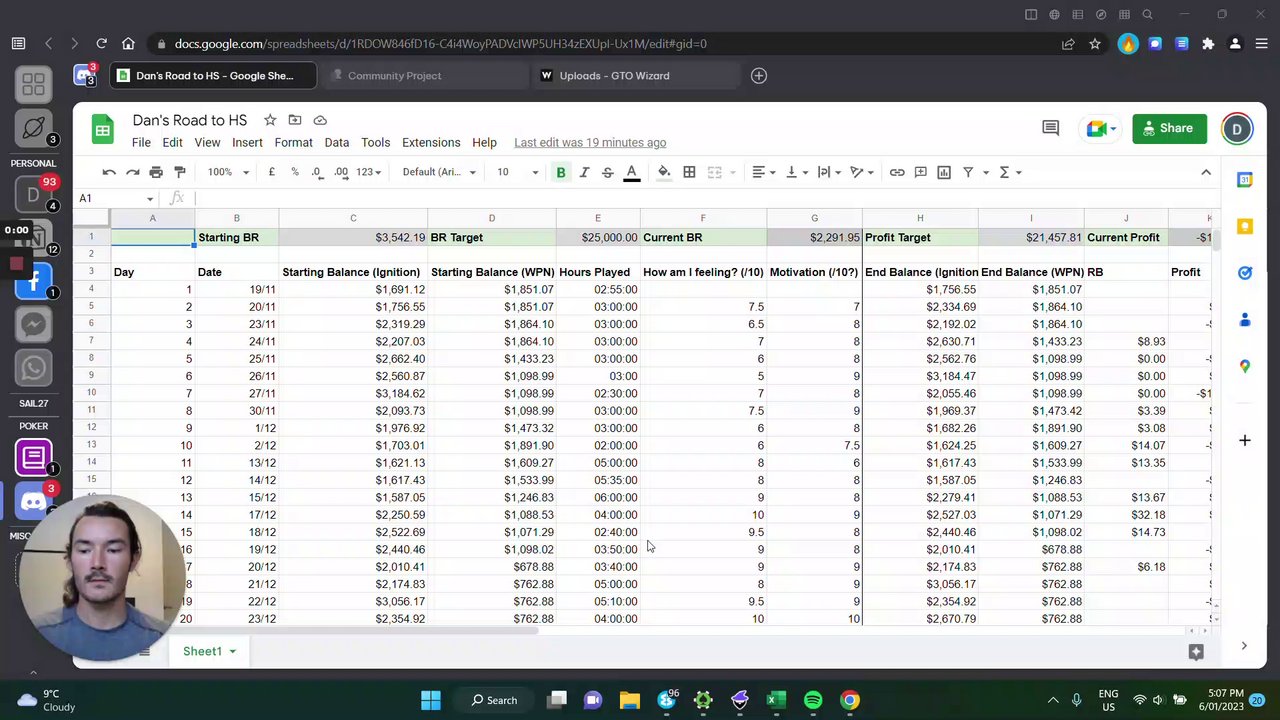This screenshot has height=720, width=1280.
Task: Open the font size 10 dropdown
Action: pos(517,172)
